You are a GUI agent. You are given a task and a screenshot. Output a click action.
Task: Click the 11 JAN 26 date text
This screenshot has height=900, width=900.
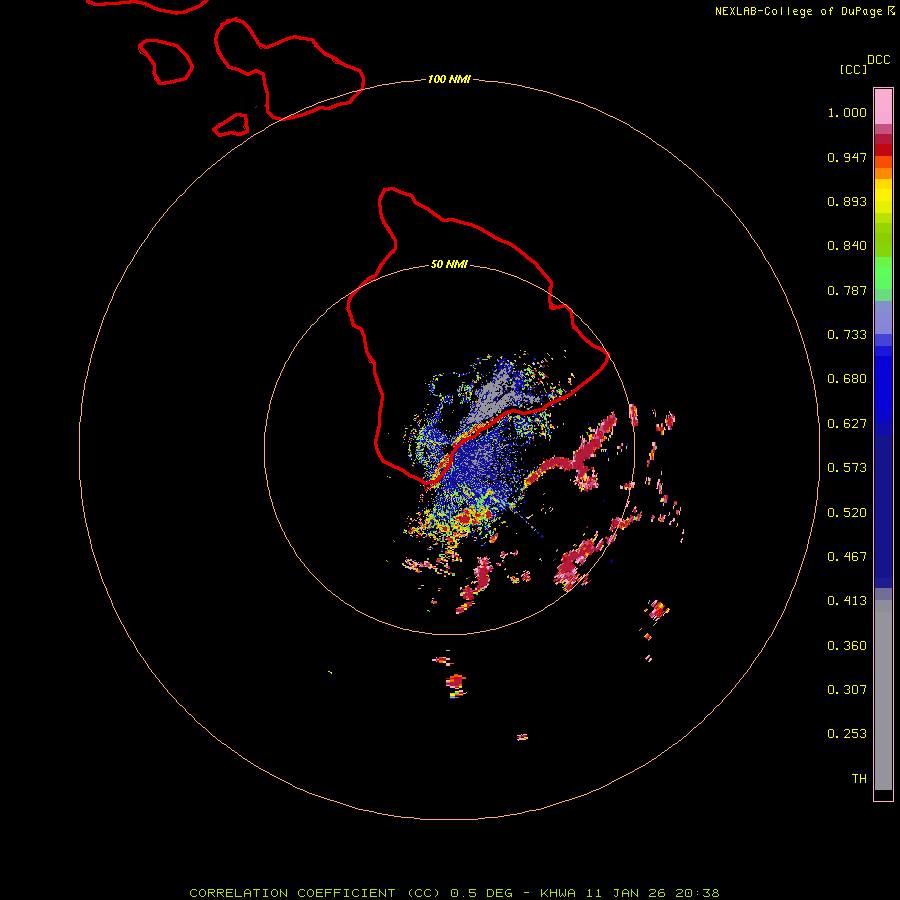(625, 893)
